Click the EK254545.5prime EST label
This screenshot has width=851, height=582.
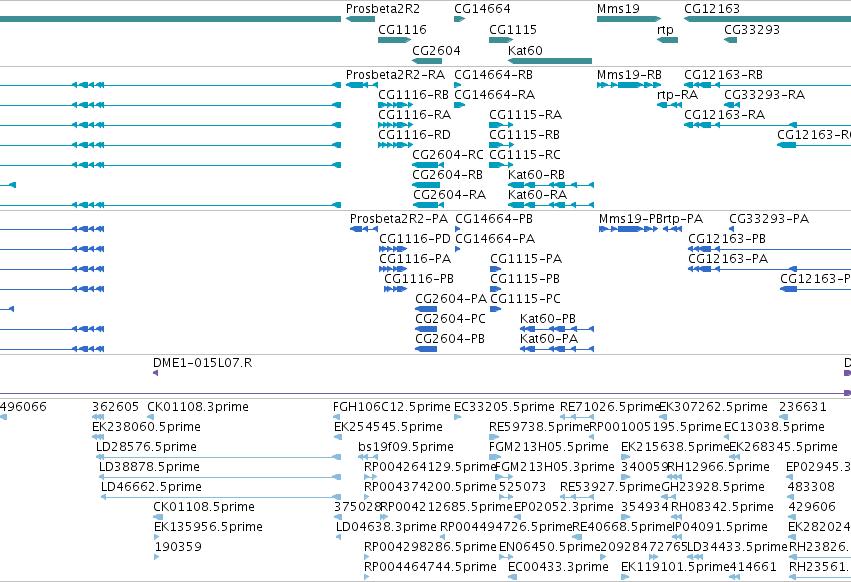pos(389,427)
